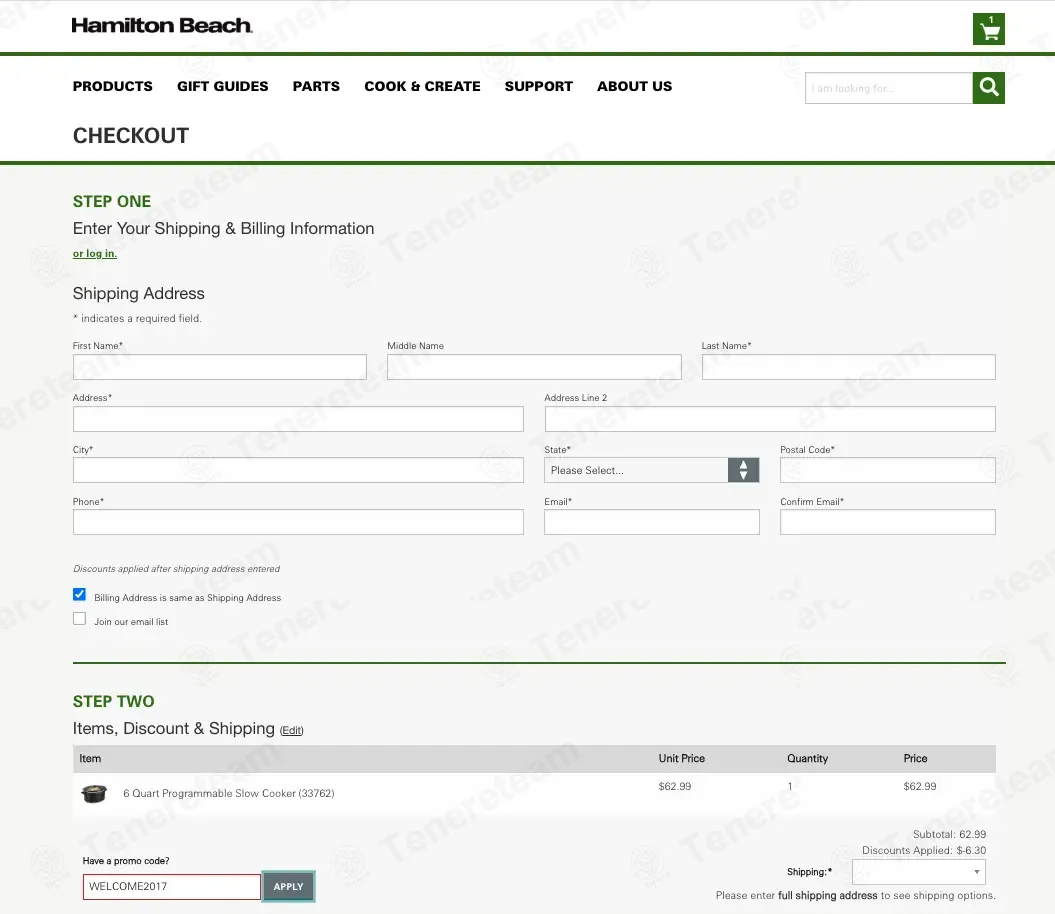
Task: Open the PRODUCTS menu
Action: 112,86
